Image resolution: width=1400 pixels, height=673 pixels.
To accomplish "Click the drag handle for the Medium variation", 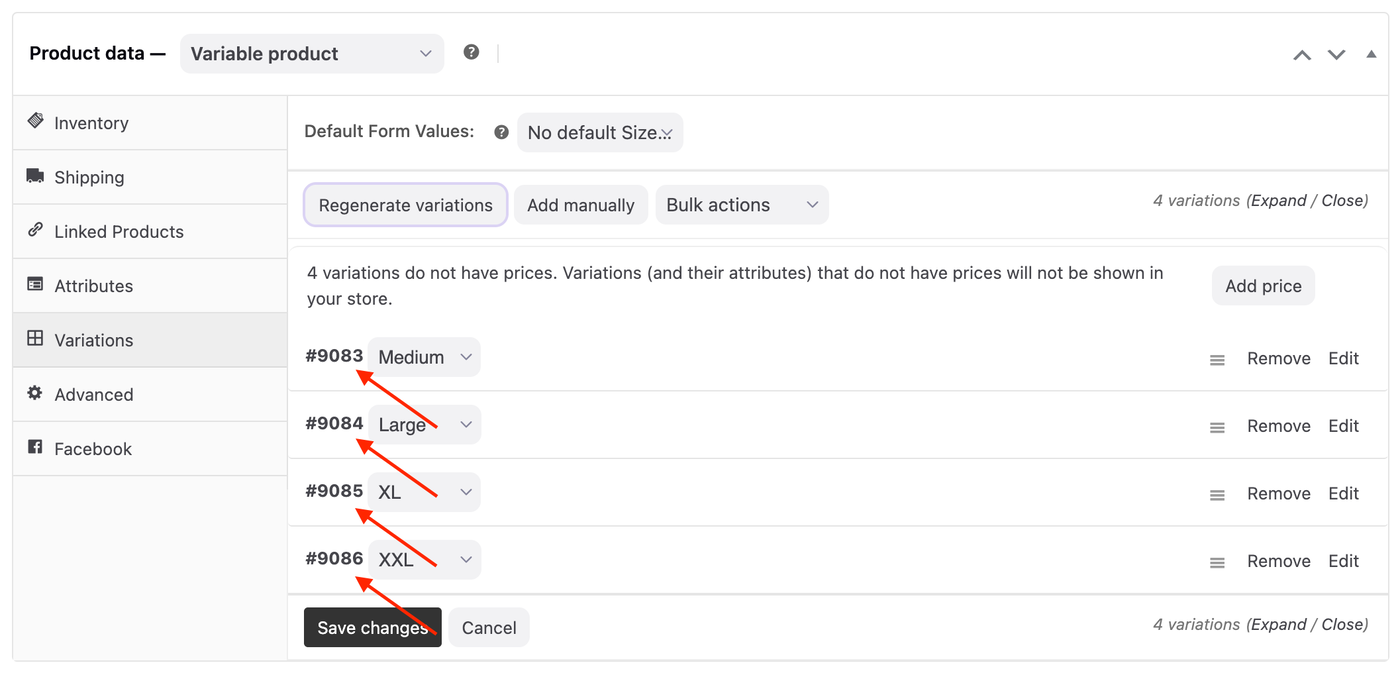I will point(1217,360).
